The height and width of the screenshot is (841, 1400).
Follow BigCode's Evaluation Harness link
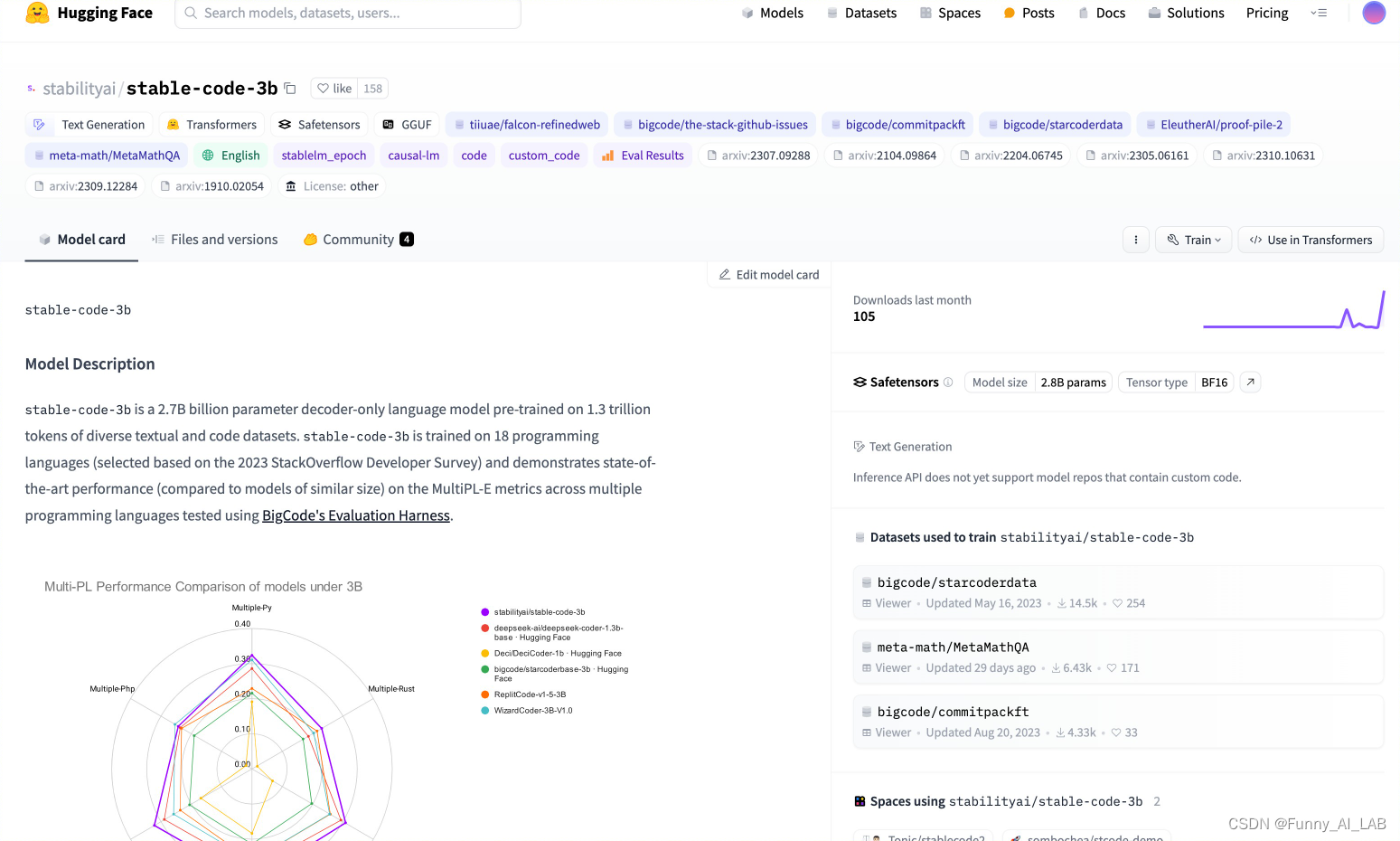356,515
